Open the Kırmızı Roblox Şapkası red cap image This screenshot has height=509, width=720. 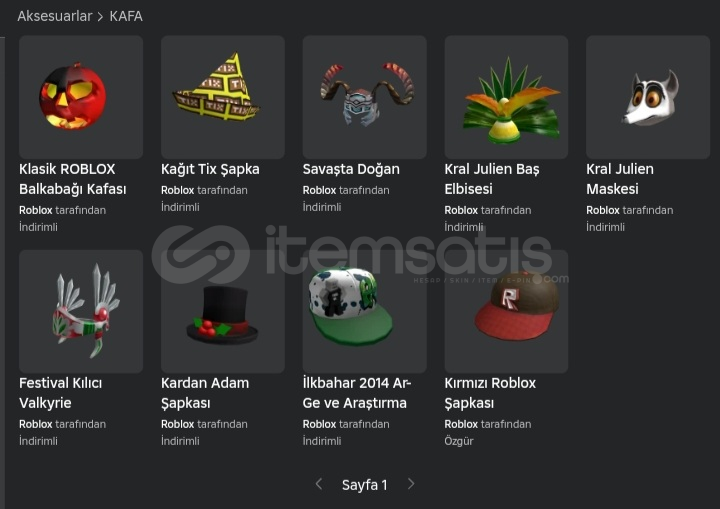tap(506, 311)
